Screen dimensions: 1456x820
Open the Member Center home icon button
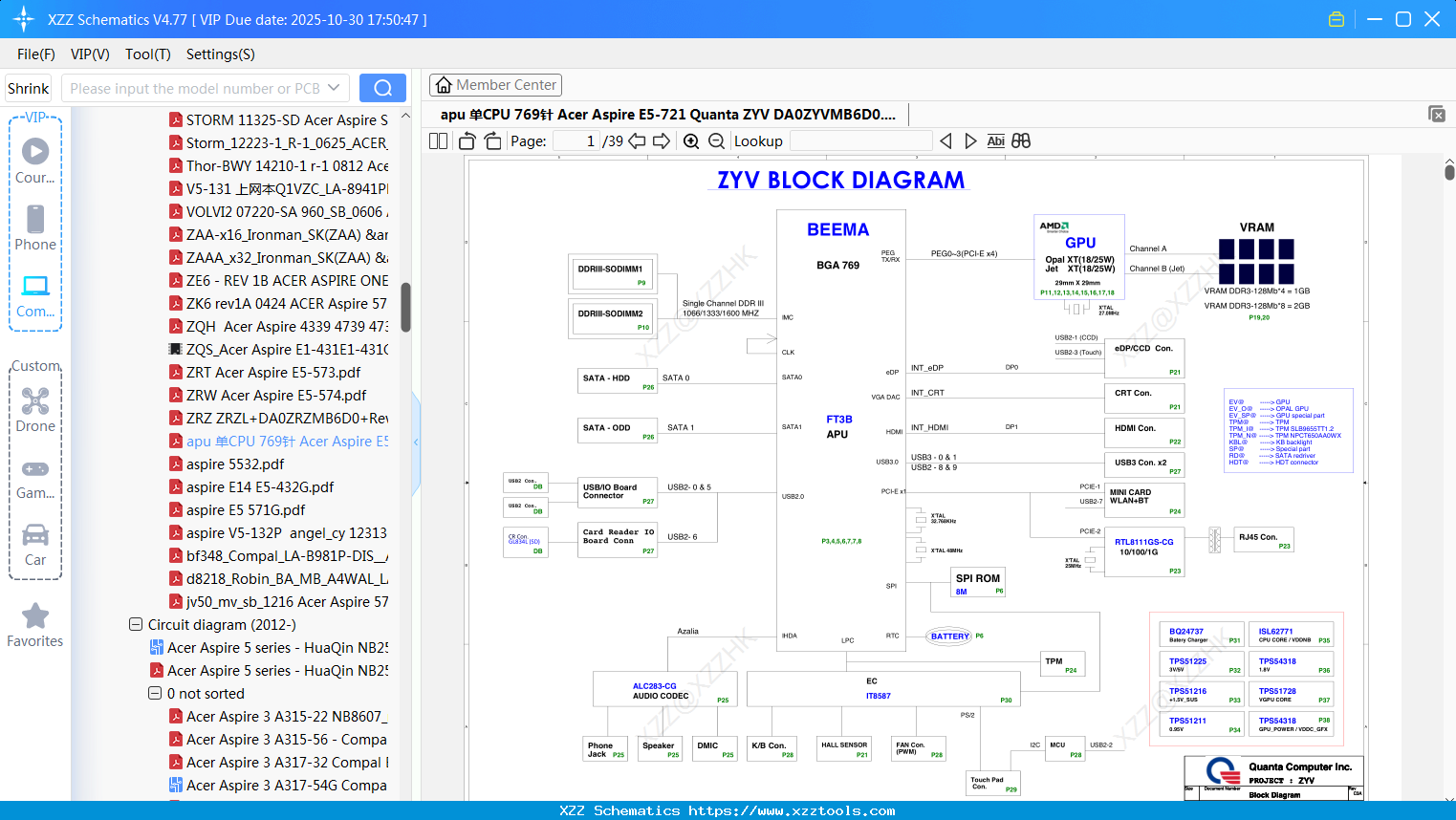tap(495, 85)
